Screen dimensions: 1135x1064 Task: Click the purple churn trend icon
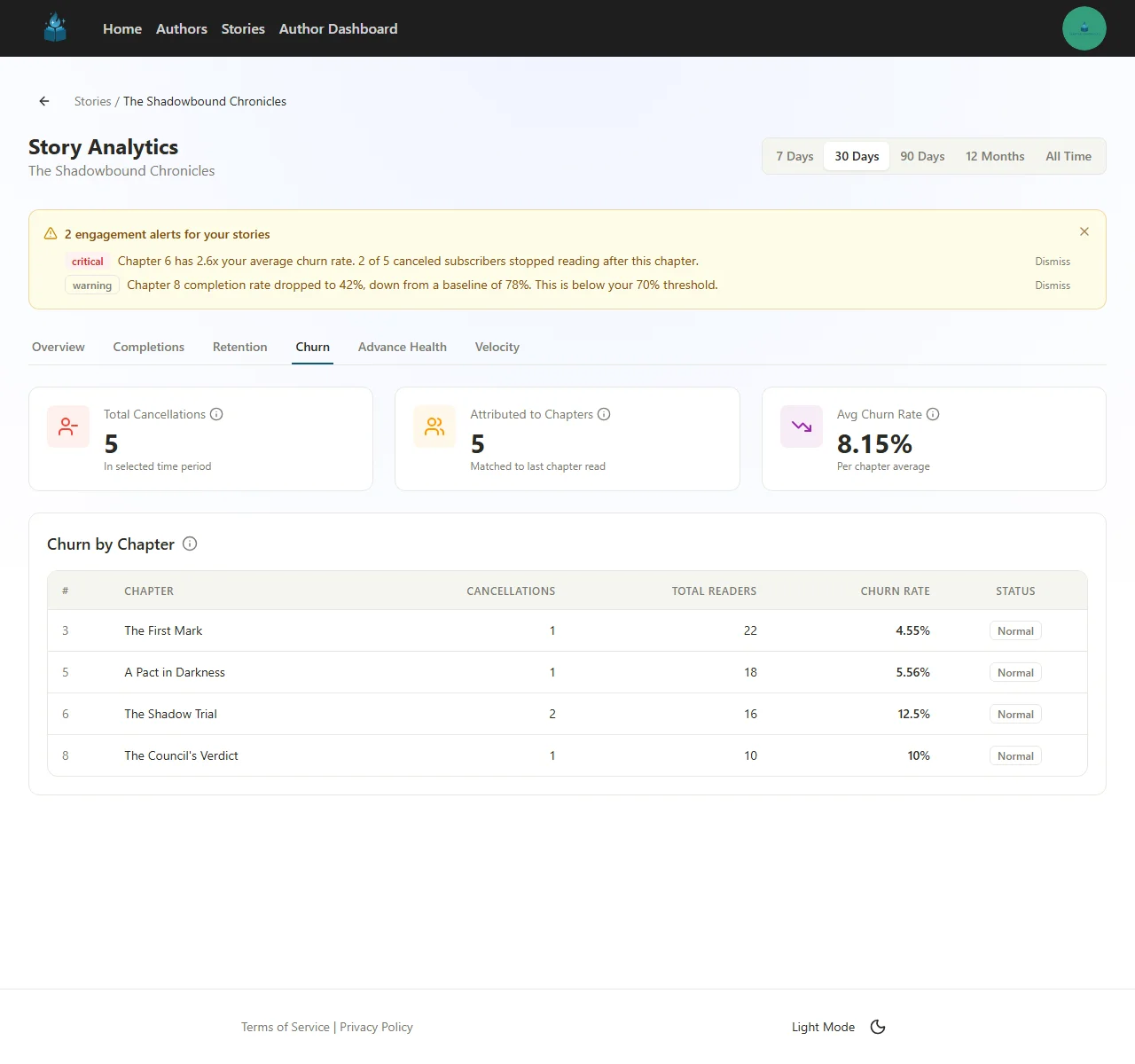pos(801,426)
